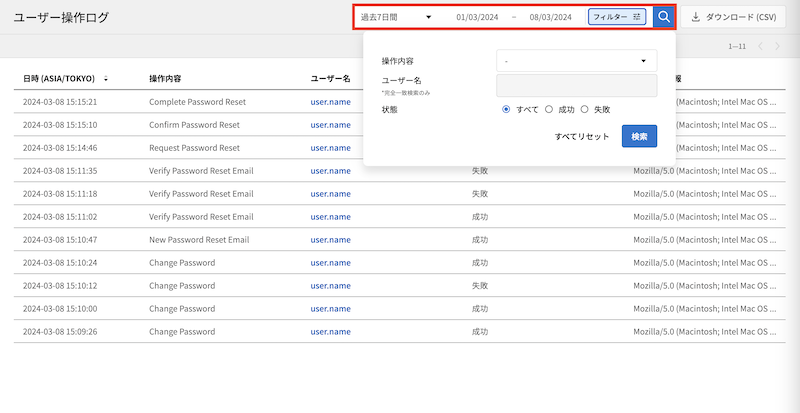
Task: Click 失敗 status in the 15:11:18 row
Action: click(480, 193)
